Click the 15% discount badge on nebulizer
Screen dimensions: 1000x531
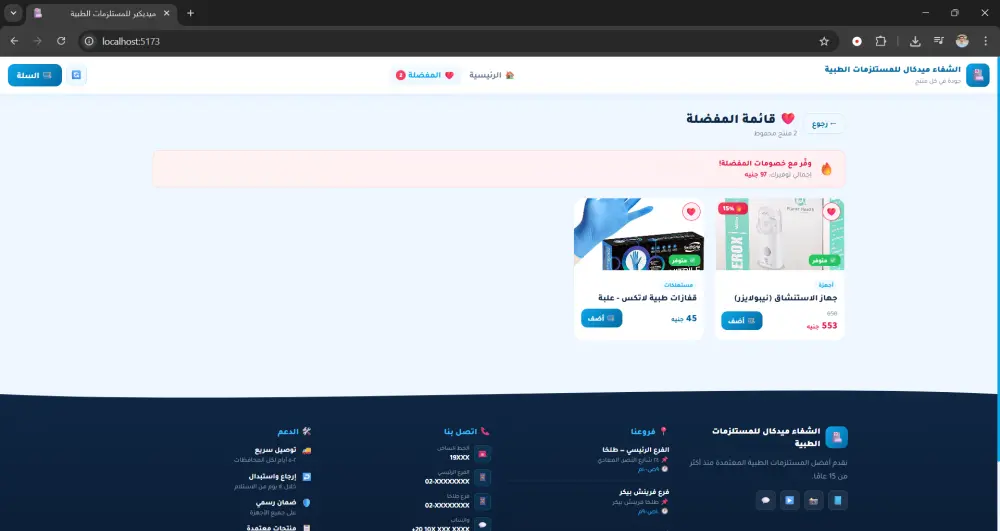[x=732, y=208]
